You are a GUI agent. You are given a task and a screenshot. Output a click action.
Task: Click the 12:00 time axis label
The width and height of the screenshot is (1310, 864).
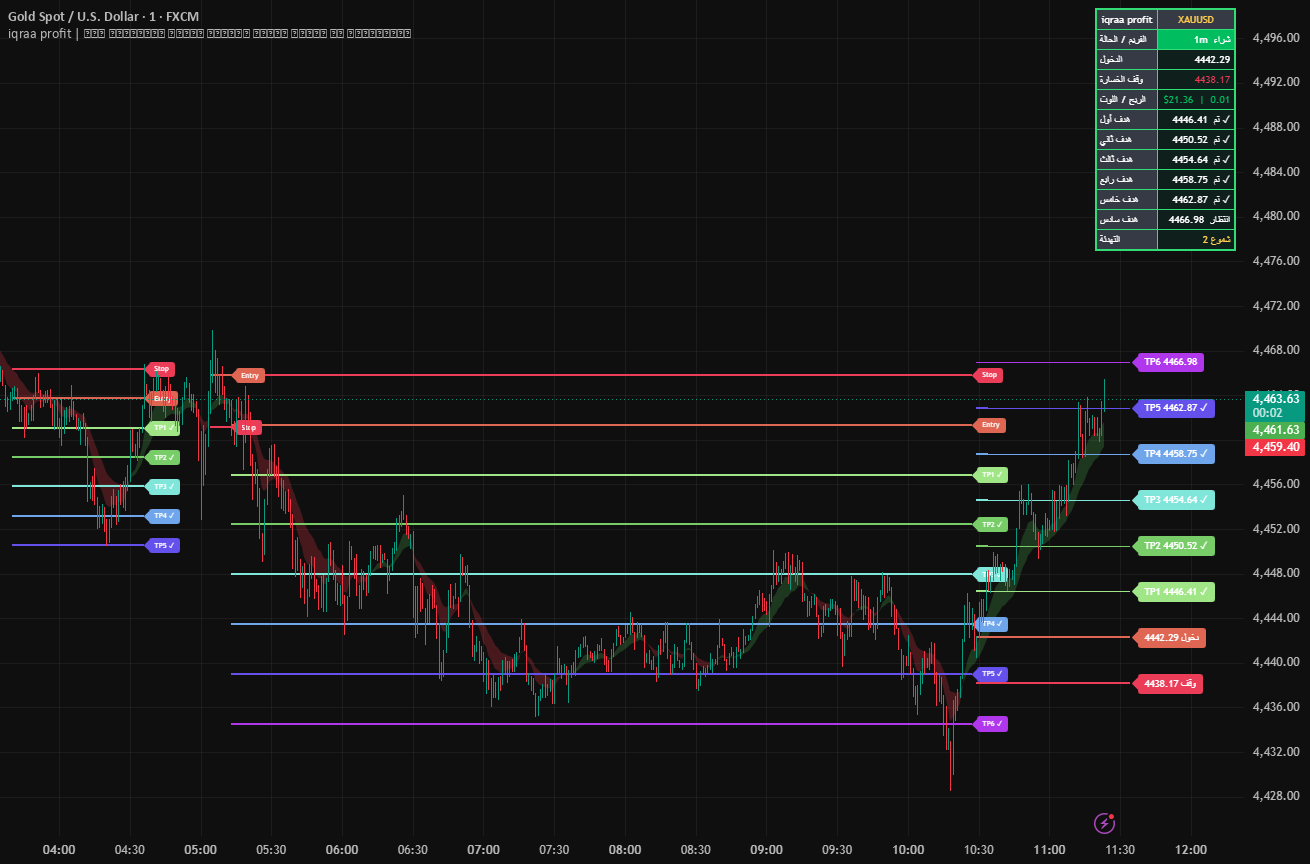(1191, 849)
